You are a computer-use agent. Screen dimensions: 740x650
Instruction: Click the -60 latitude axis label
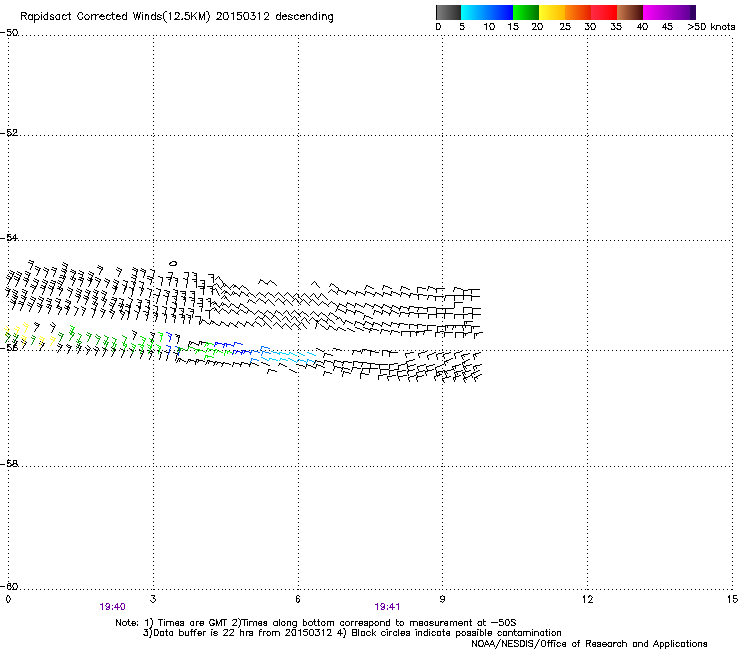(x=9, y=586)
